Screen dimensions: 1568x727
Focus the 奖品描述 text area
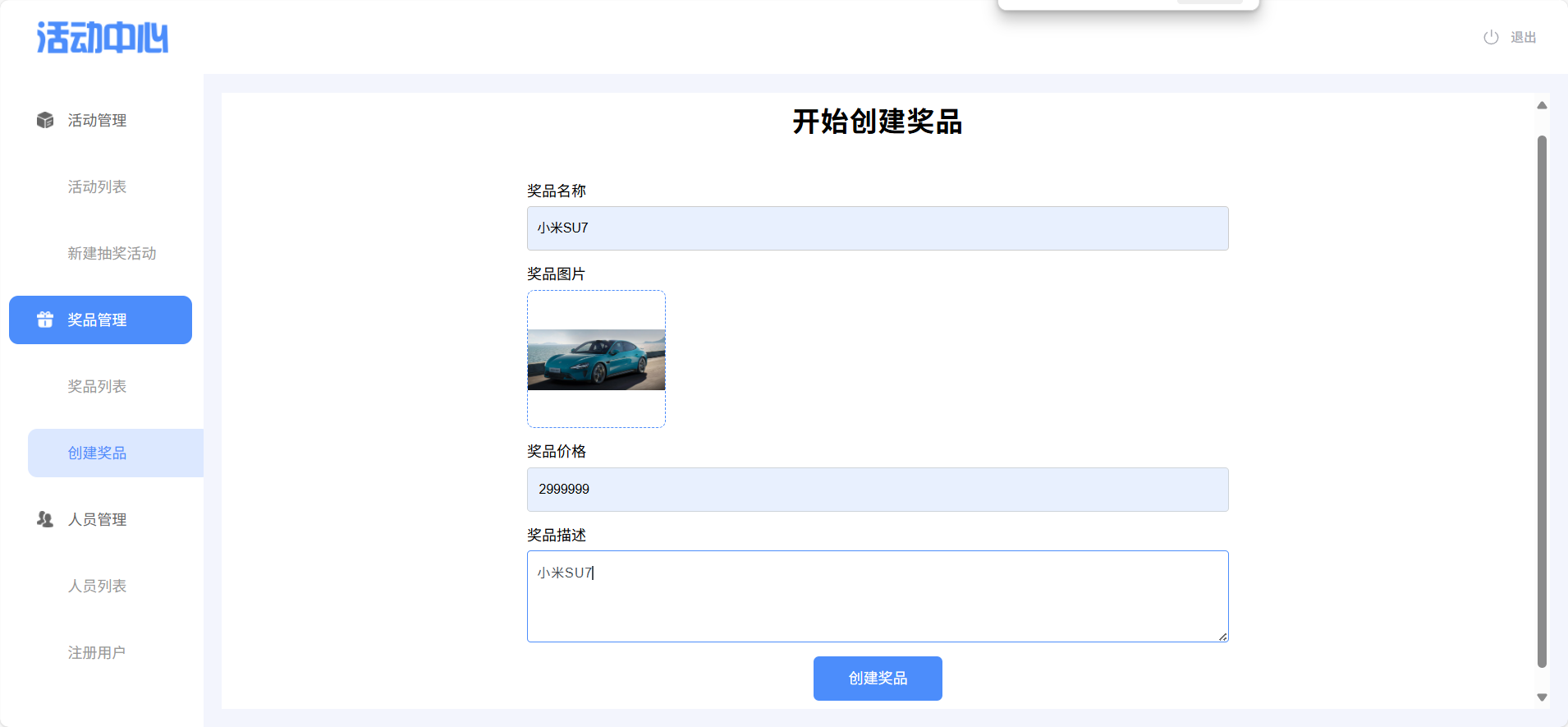878,596
